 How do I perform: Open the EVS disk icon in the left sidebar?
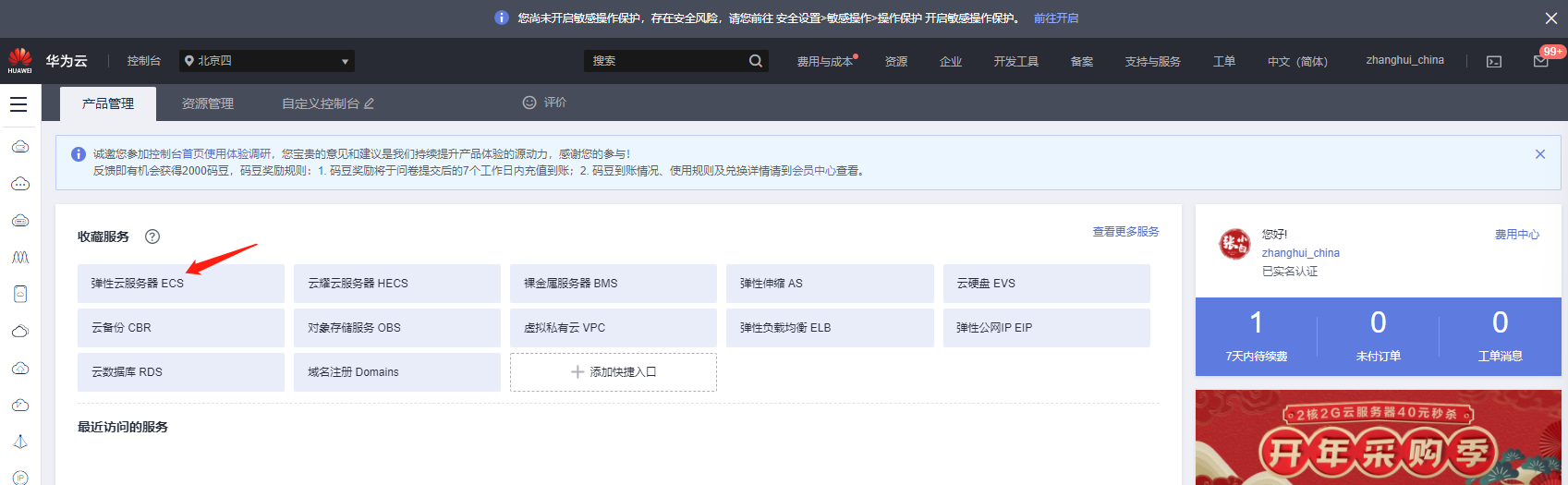point(20,294)
